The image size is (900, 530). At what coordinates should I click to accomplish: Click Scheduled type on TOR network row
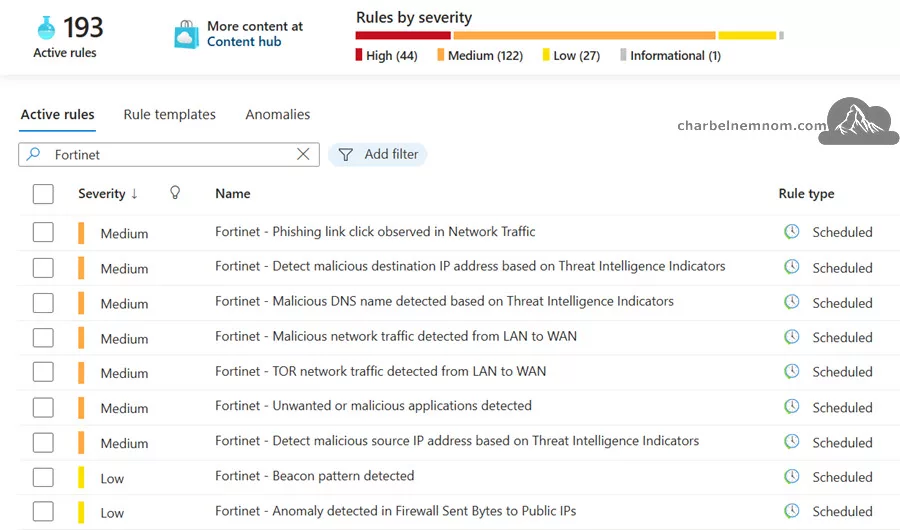[x=842, y=372]
